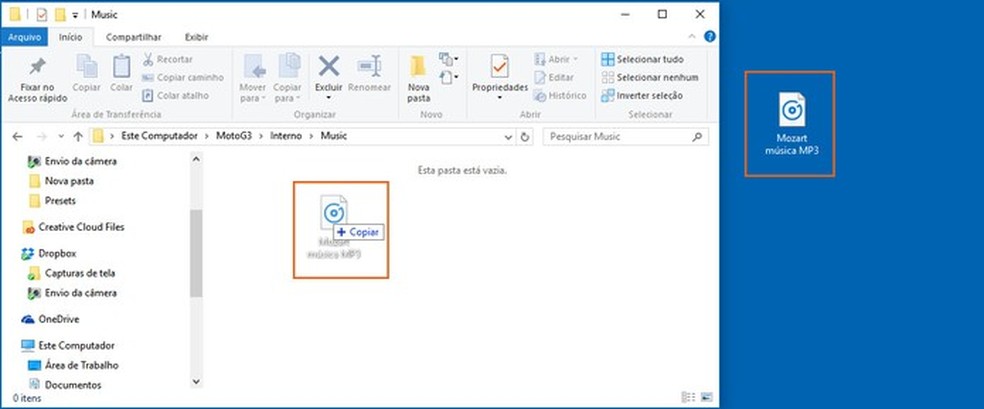Click Fixar no Acesso rápido pin icon

tap(38, 66)
